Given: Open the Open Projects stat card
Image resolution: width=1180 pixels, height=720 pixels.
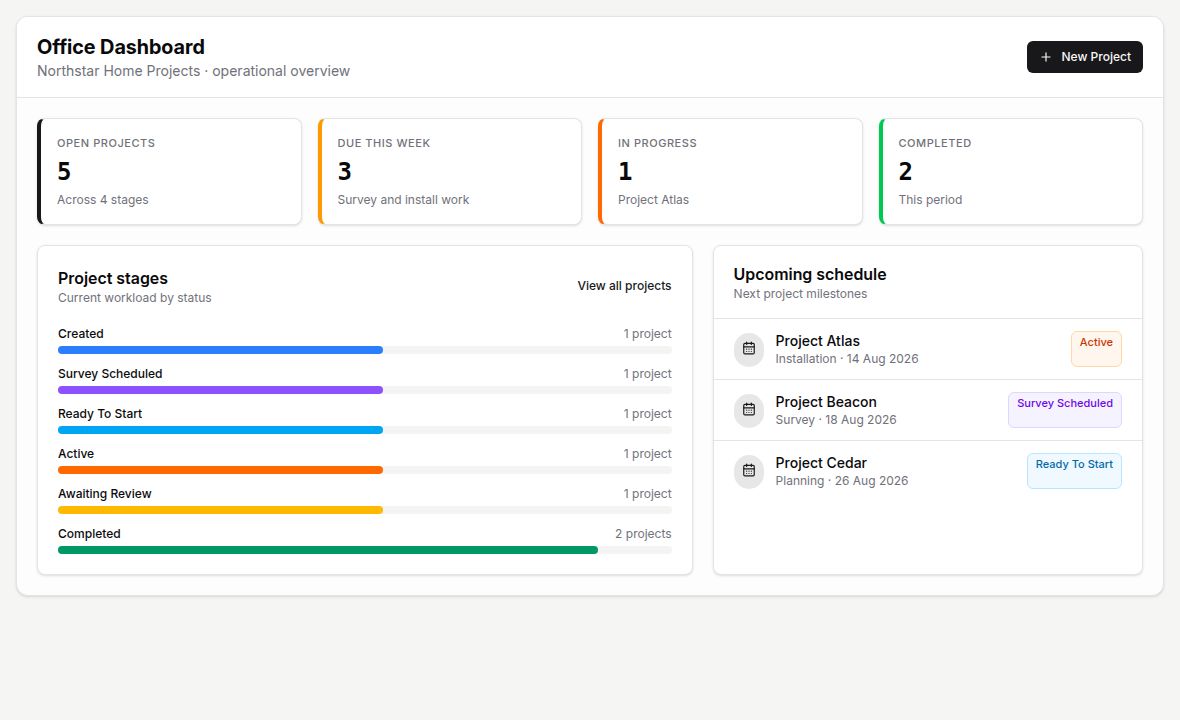Looking at the screenshot, I should (x=169, y=172).
